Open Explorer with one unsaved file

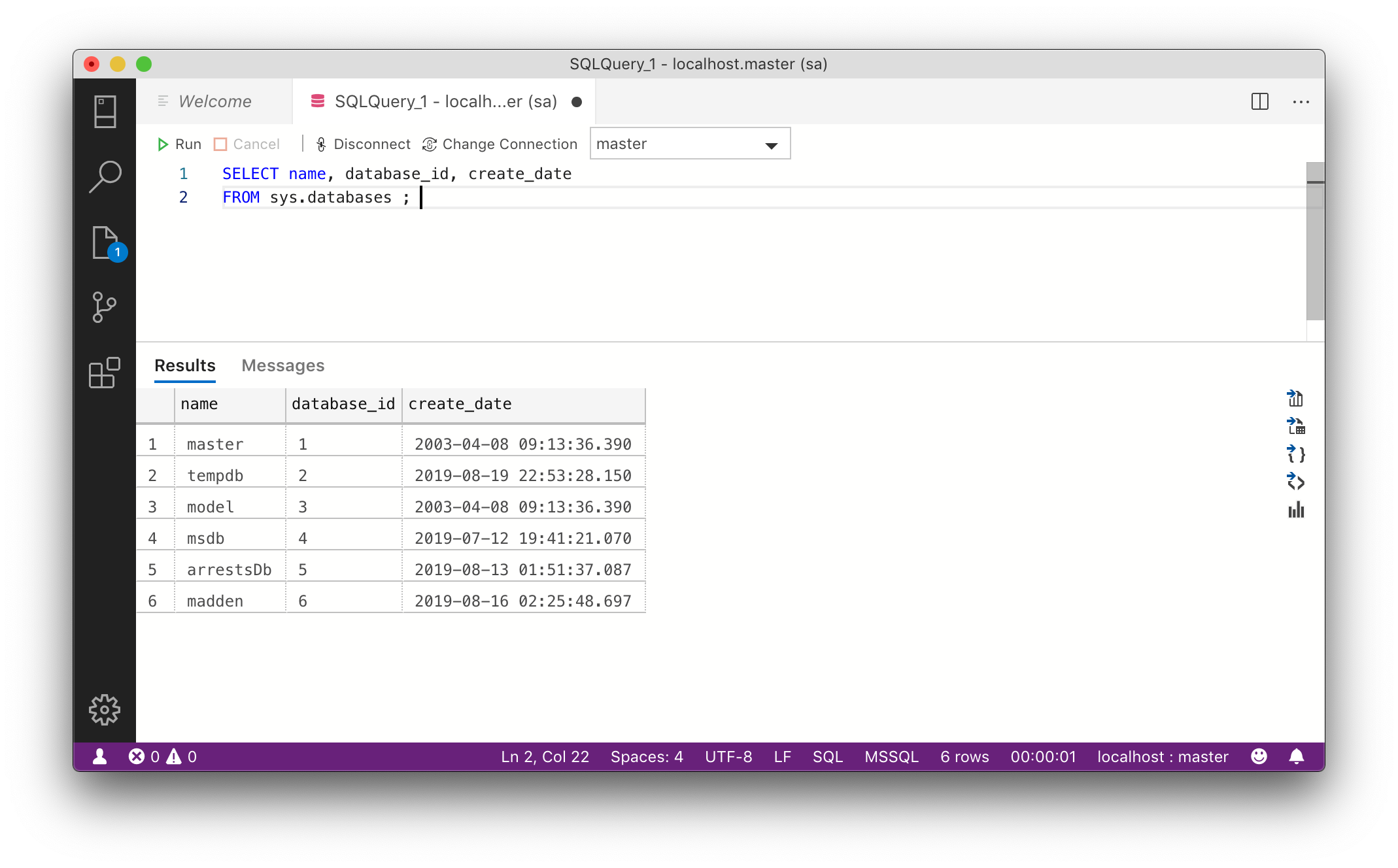(x=105, y=243)
